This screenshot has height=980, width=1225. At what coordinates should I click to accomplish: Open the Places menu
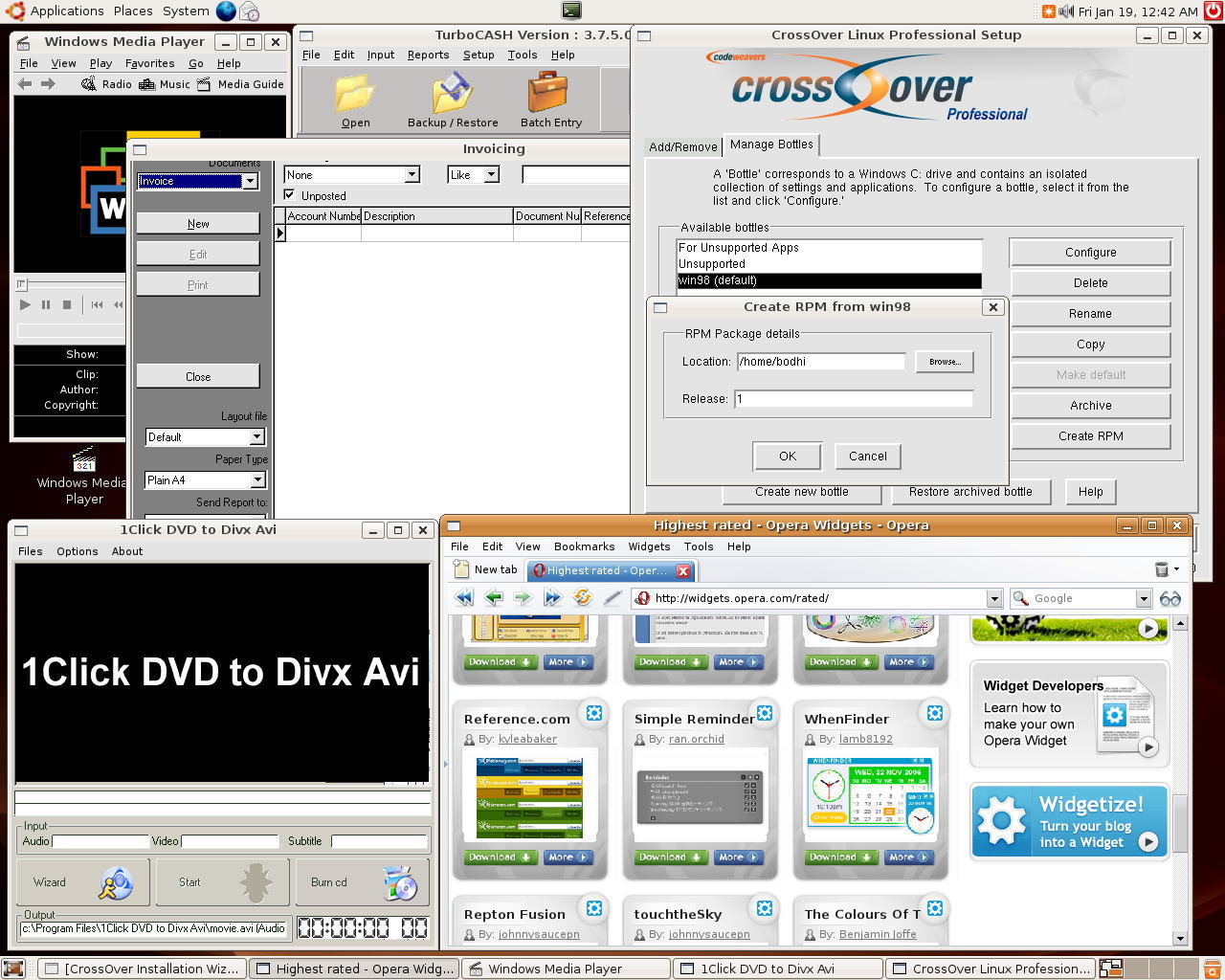133,11
